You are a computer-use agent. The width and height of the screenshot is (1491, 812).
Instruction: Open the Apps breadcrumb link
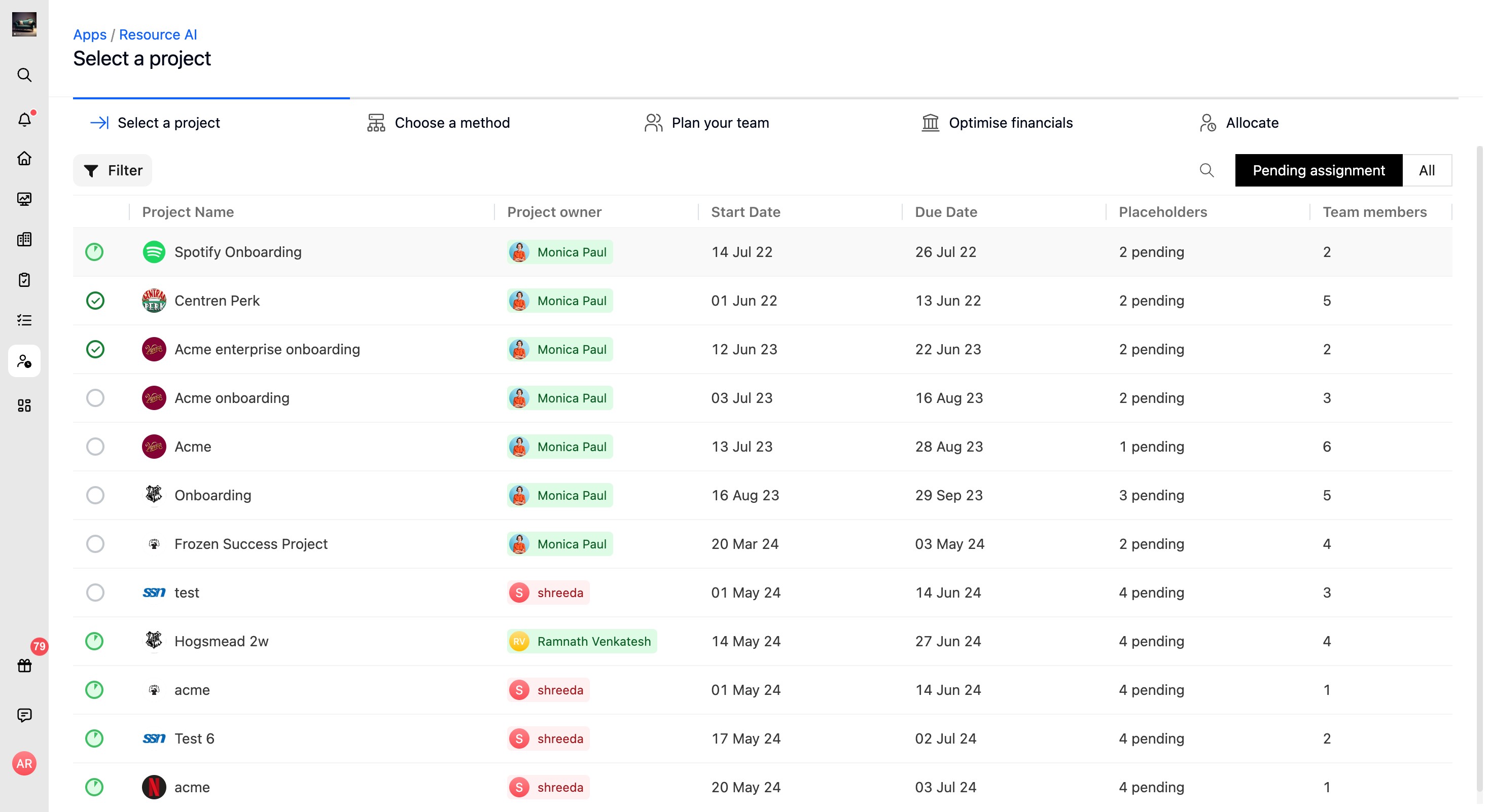90,34
